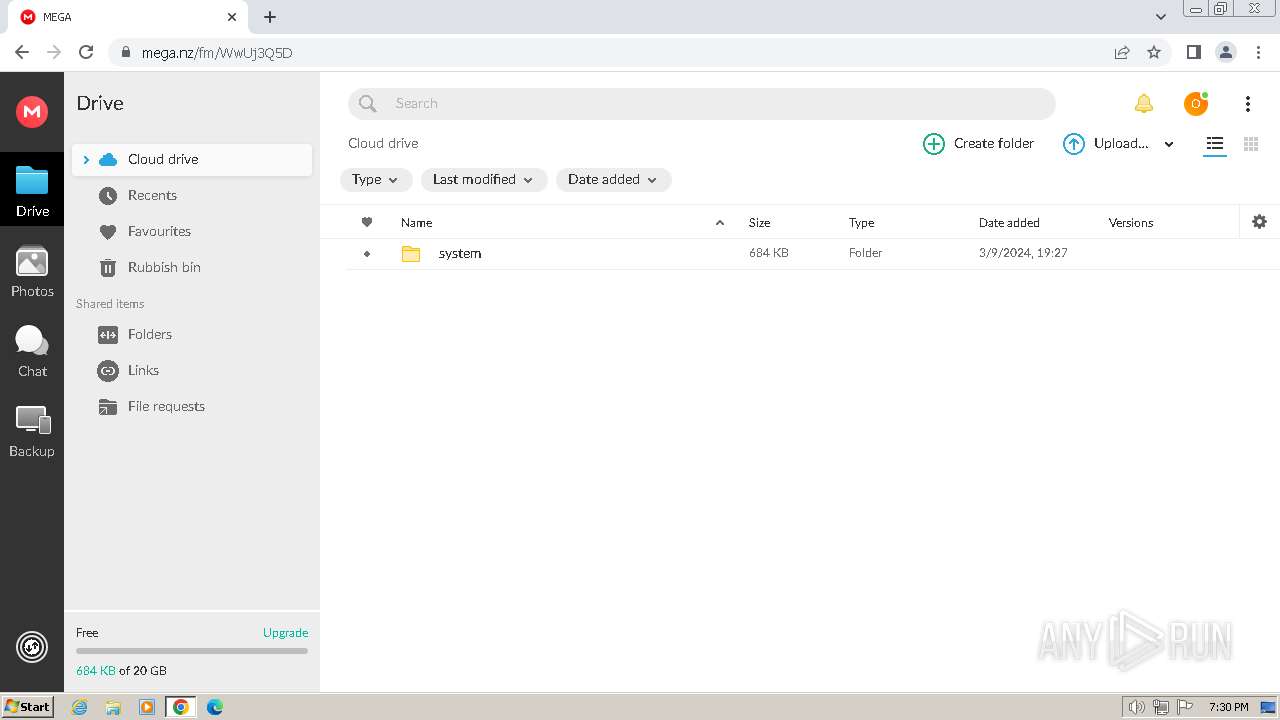
Task: Open Recents
Action: (152, 195)
